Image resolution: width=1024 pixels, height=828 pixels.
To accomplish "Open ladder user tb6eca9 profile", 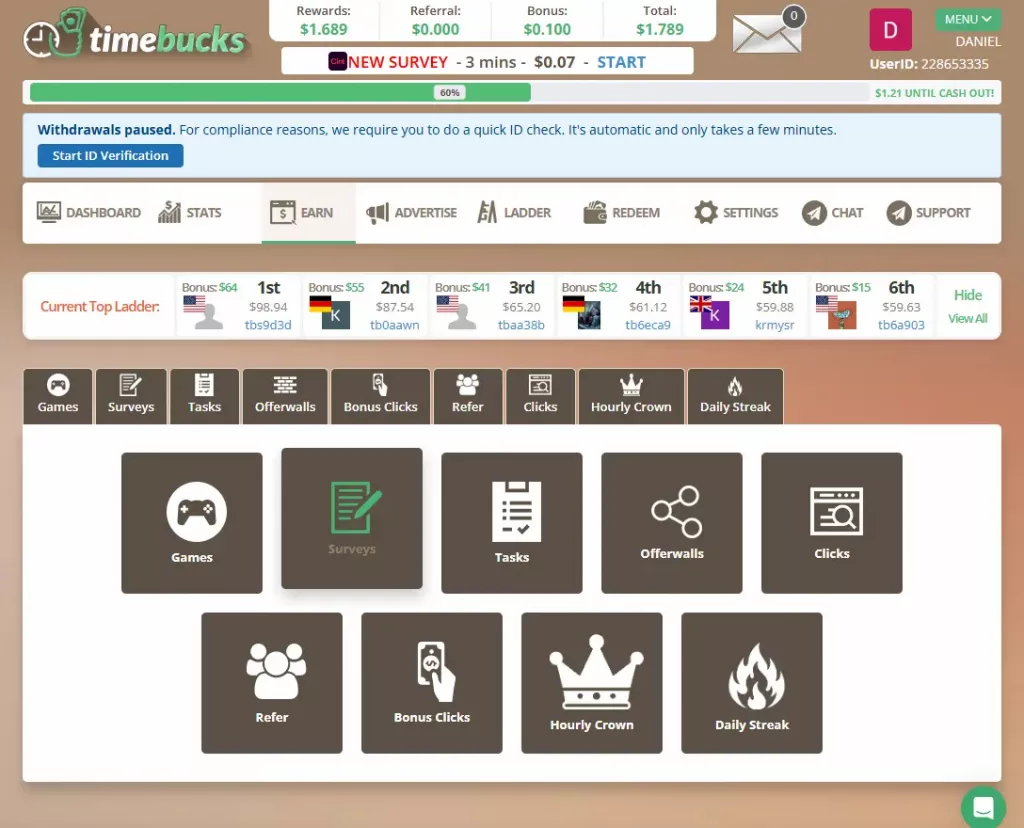I will point(648,325).
